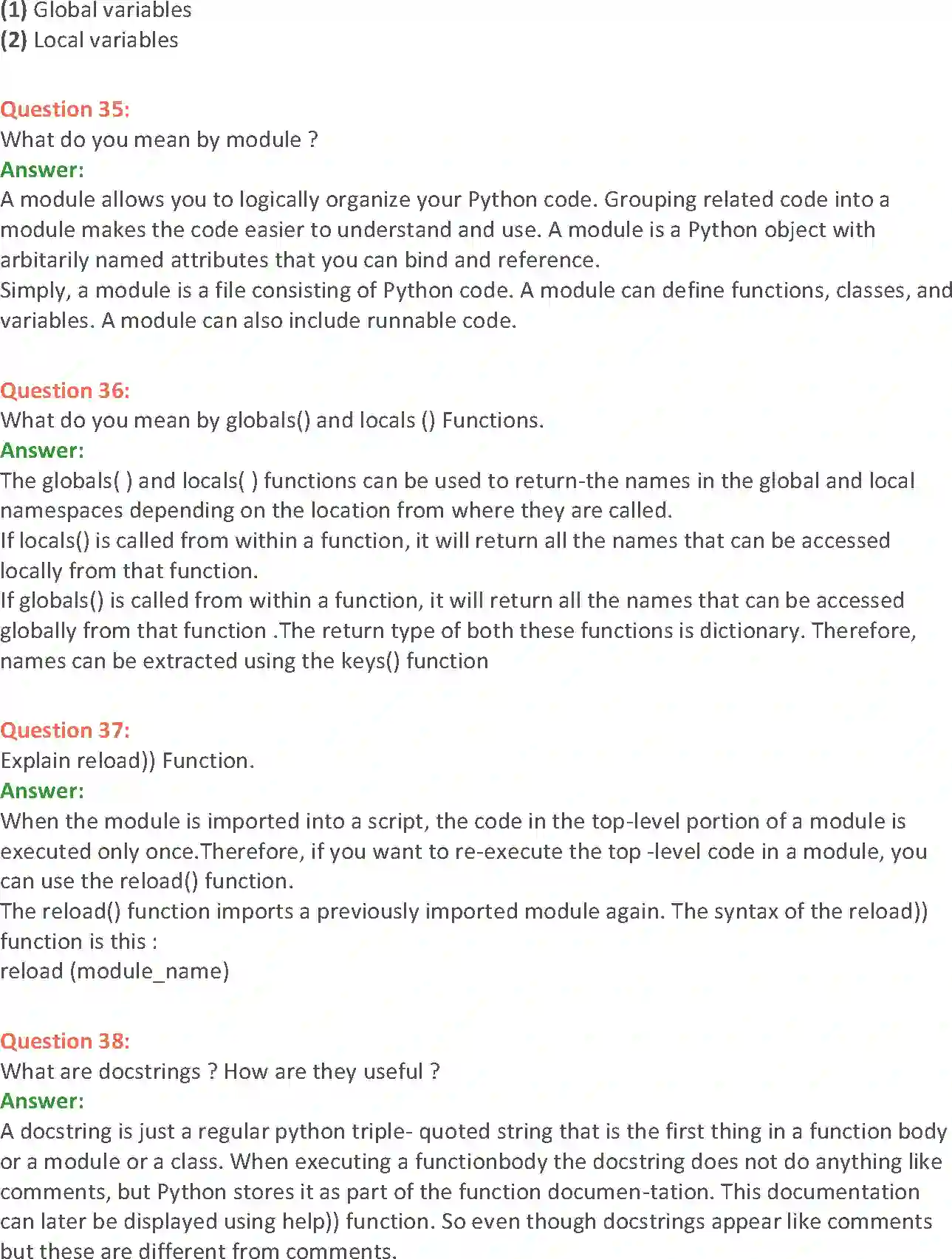This screenshot has width=952, height=1259.
Task: Click the "Answer:" label under Question 35
Action: tap(42, 170)
